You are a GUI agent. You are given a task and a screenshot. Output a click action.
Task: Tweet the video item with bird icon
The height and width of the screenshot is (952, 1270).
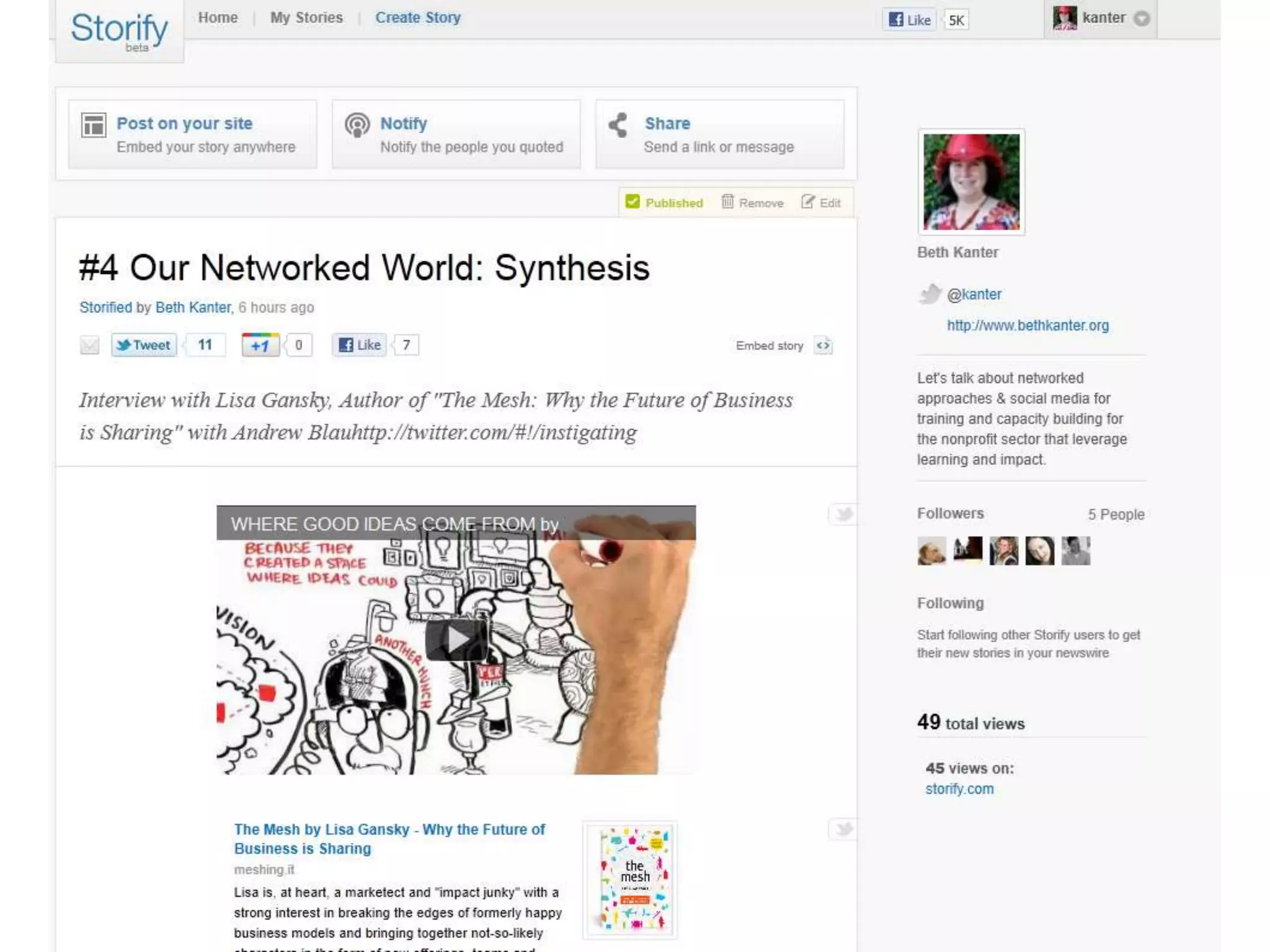pyautogui.click(x=843, y=514)
